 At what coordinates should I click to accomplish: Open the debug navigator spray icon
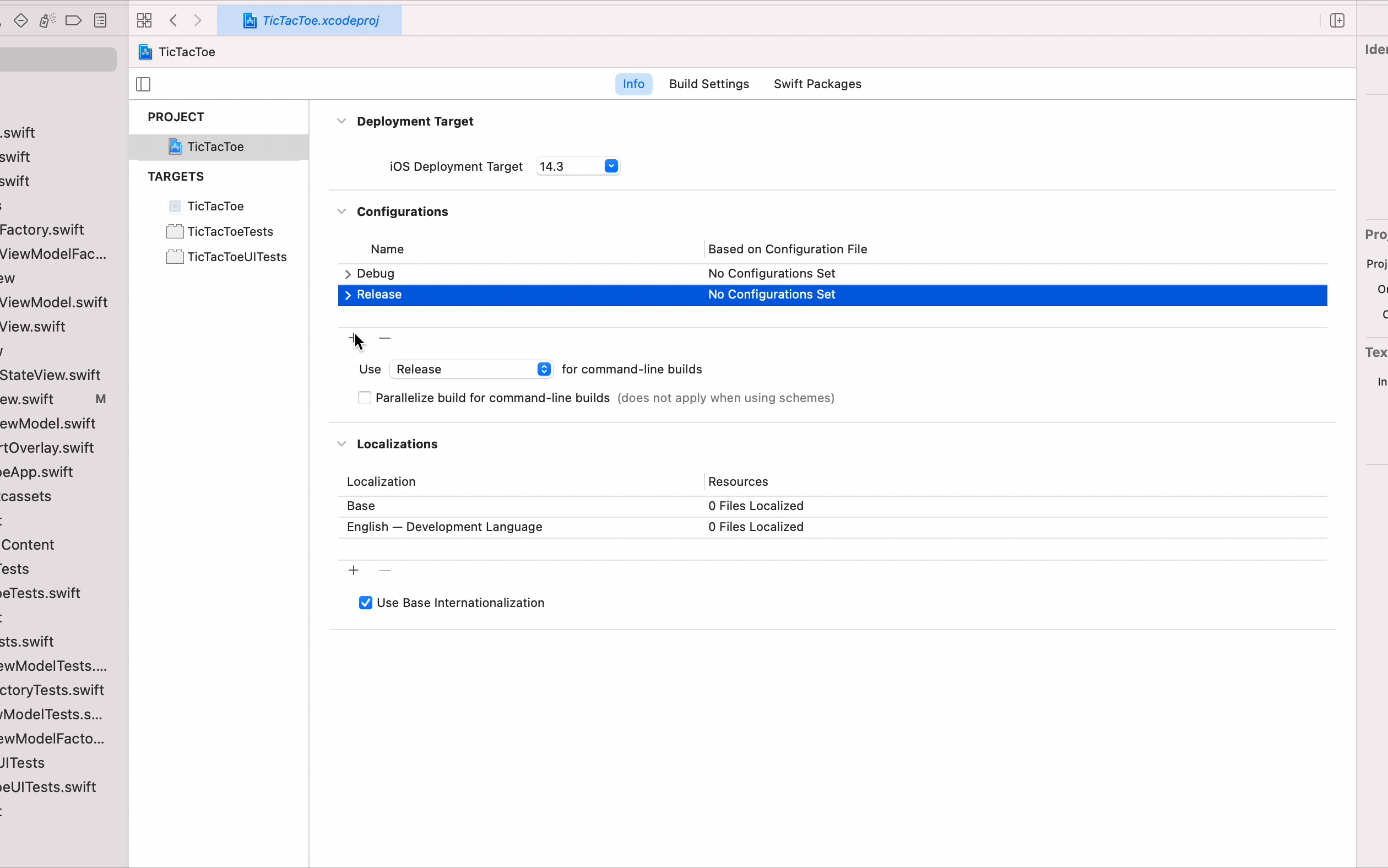[47, 21]
